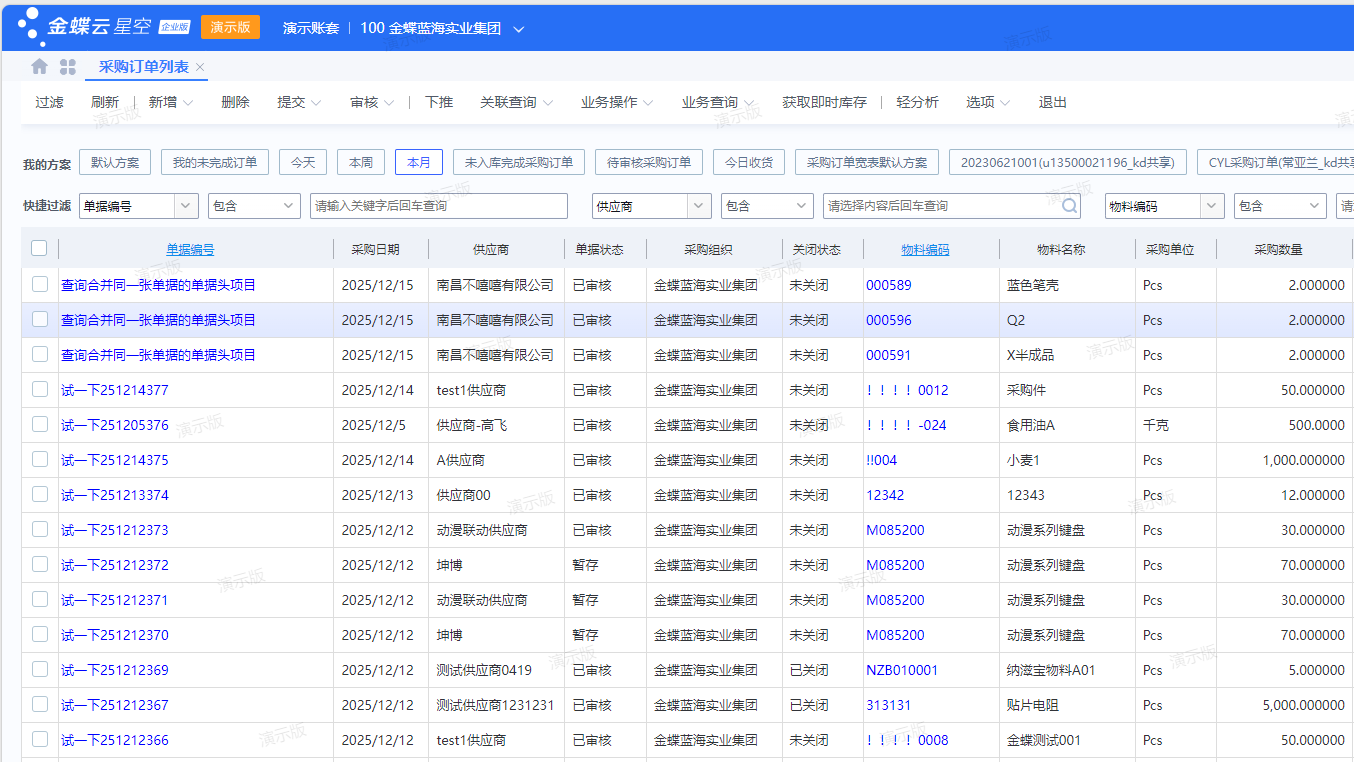Viewport: 1354px width, 762px height.
Task: Select the 待审核采购订单 scheme
Action: (648, 162)
